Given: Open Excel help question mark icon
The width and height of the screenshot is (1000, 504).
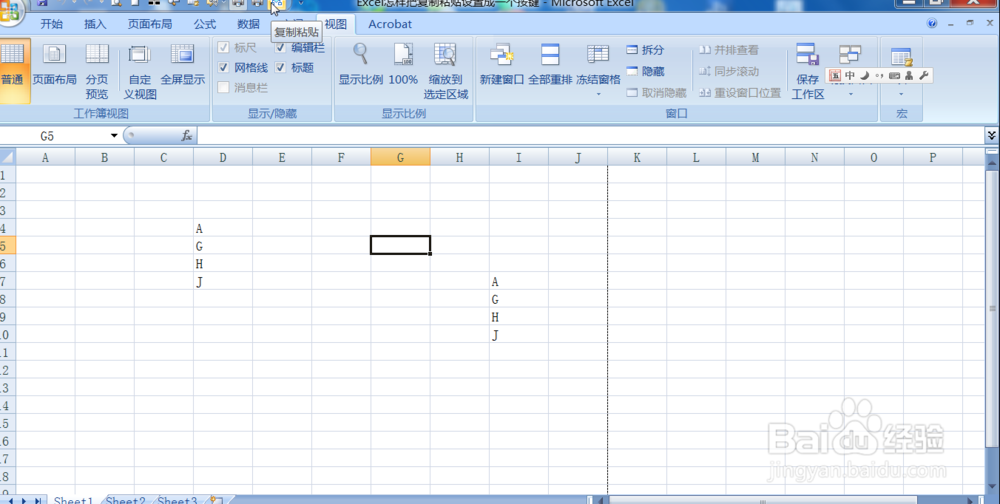Looking at the screenshot, I should 932,24.
